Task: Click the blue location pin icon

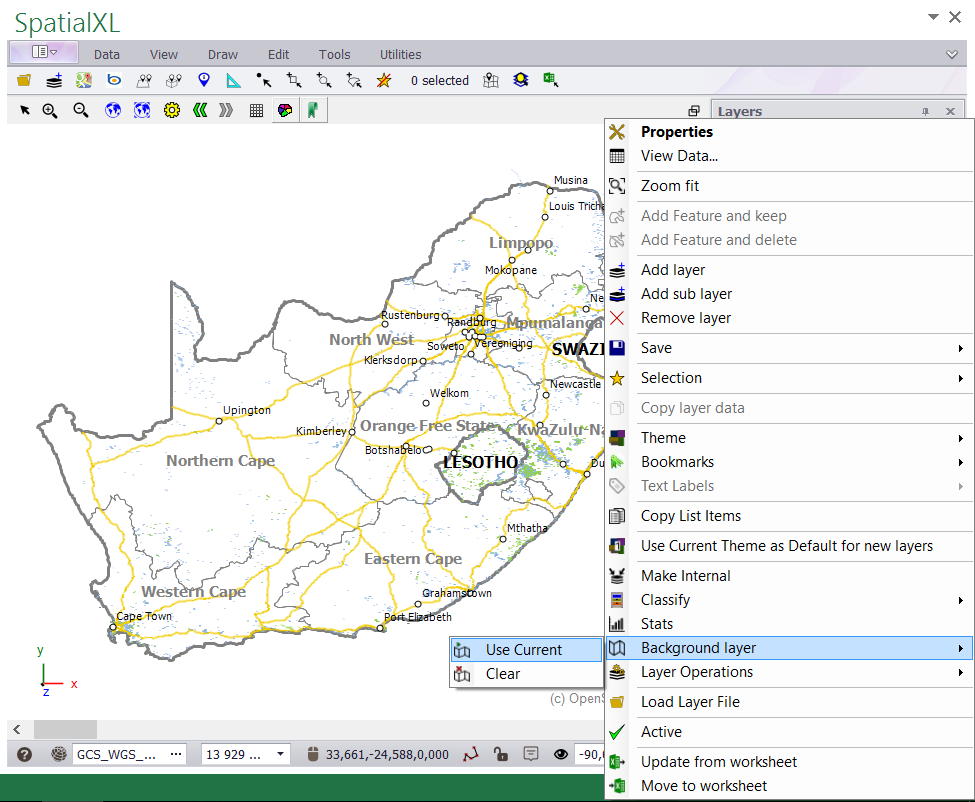Action: [204, 81]
